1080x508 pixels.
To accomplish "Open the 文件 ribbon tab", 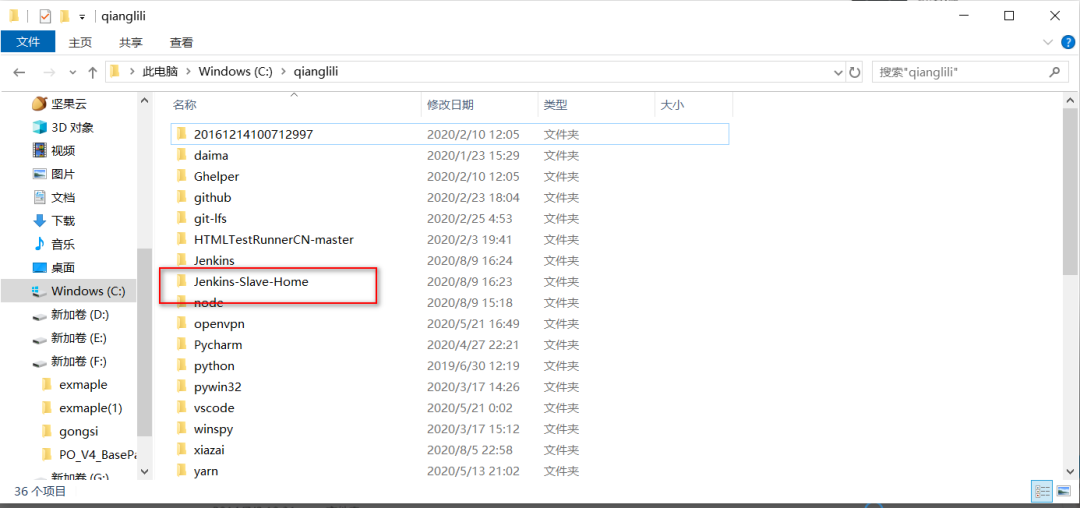I will (28, 42).
